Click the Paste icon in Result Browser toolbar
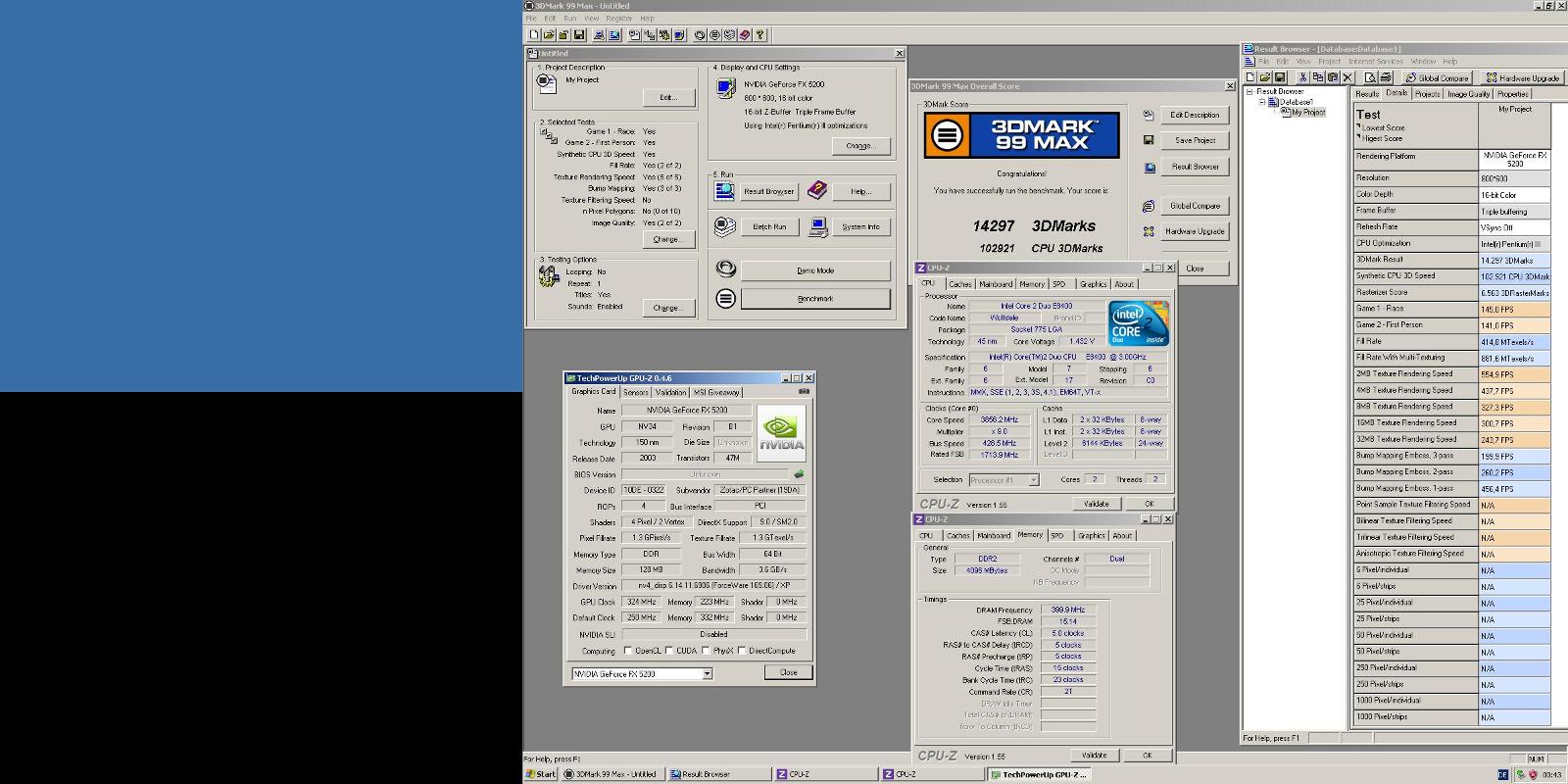Viewport: 1568px width, 784px height. pyautogui.click(x=1333, y=77)
